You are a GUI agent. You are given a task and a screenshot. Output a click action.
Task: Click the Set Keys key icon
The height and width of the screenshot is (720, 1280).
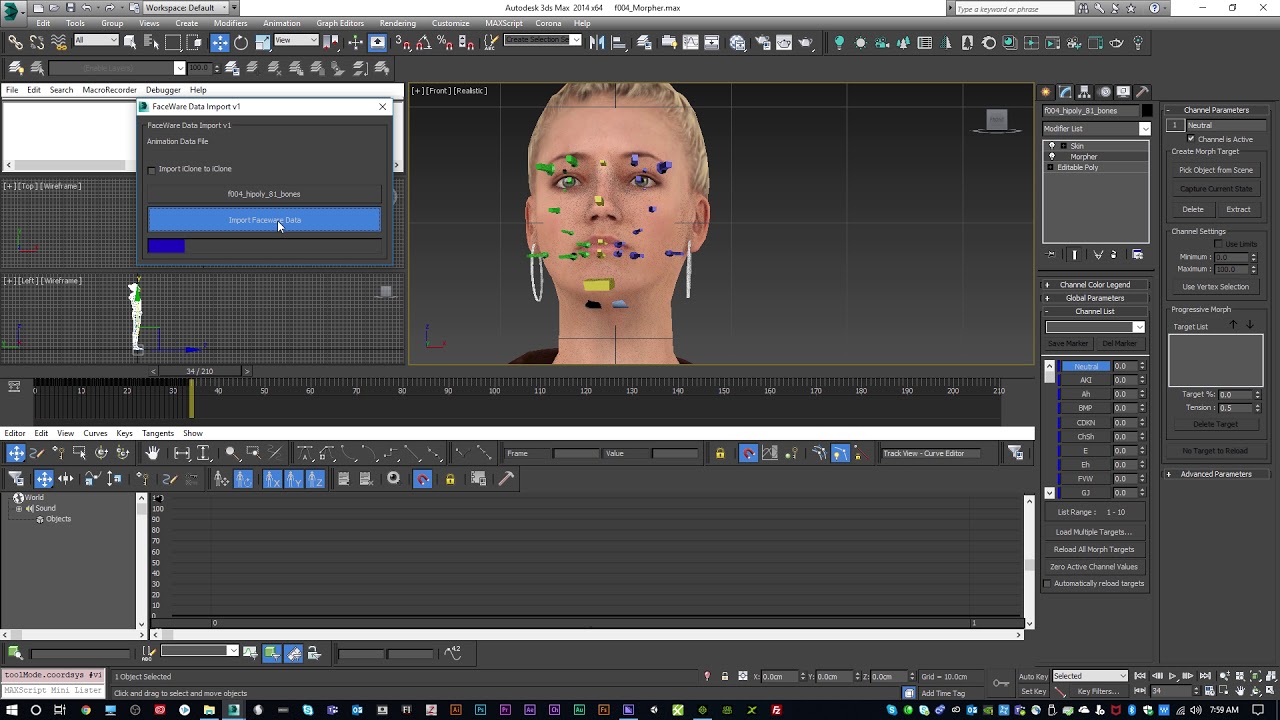click(1001, 683)
